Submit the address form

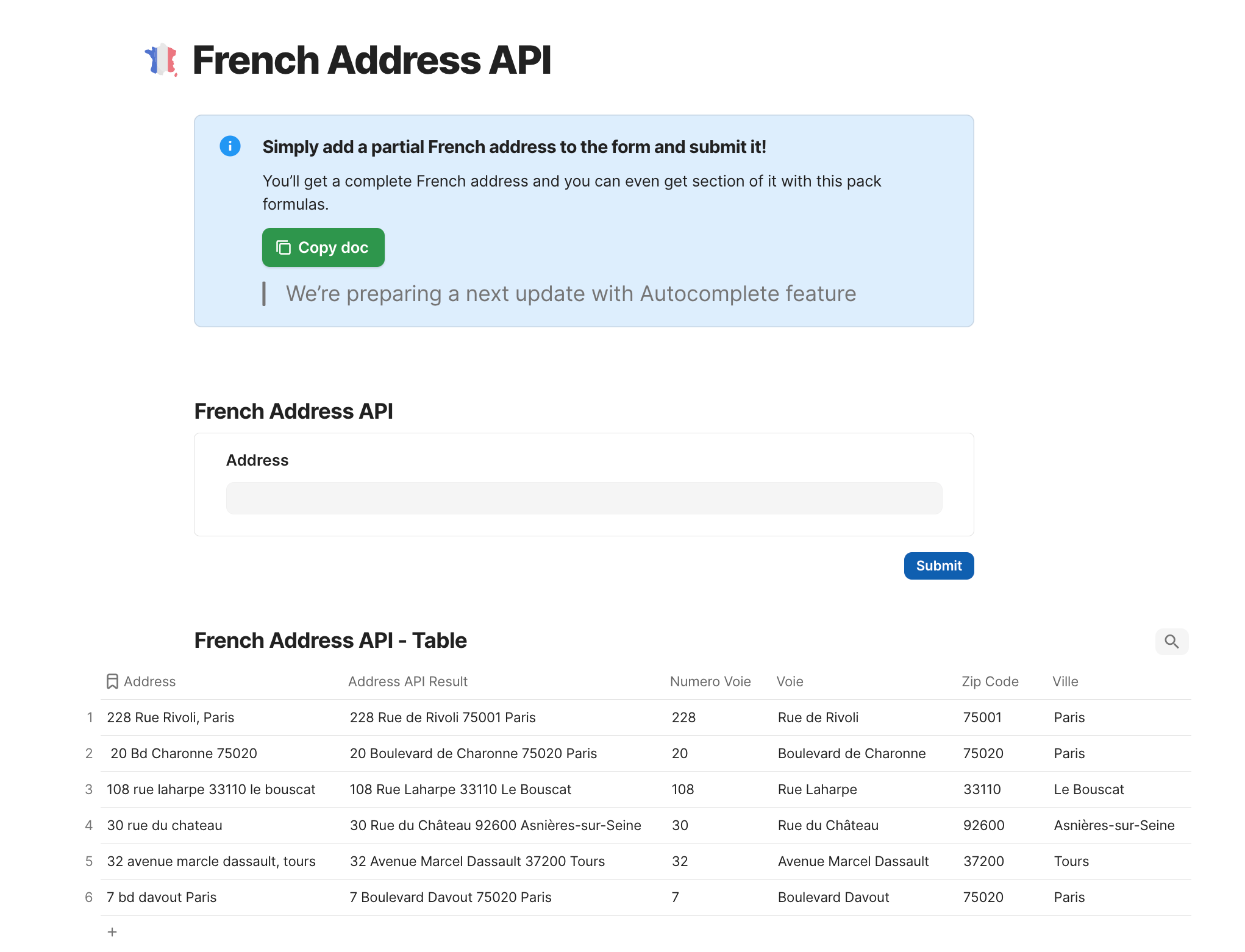coord(938,566)
